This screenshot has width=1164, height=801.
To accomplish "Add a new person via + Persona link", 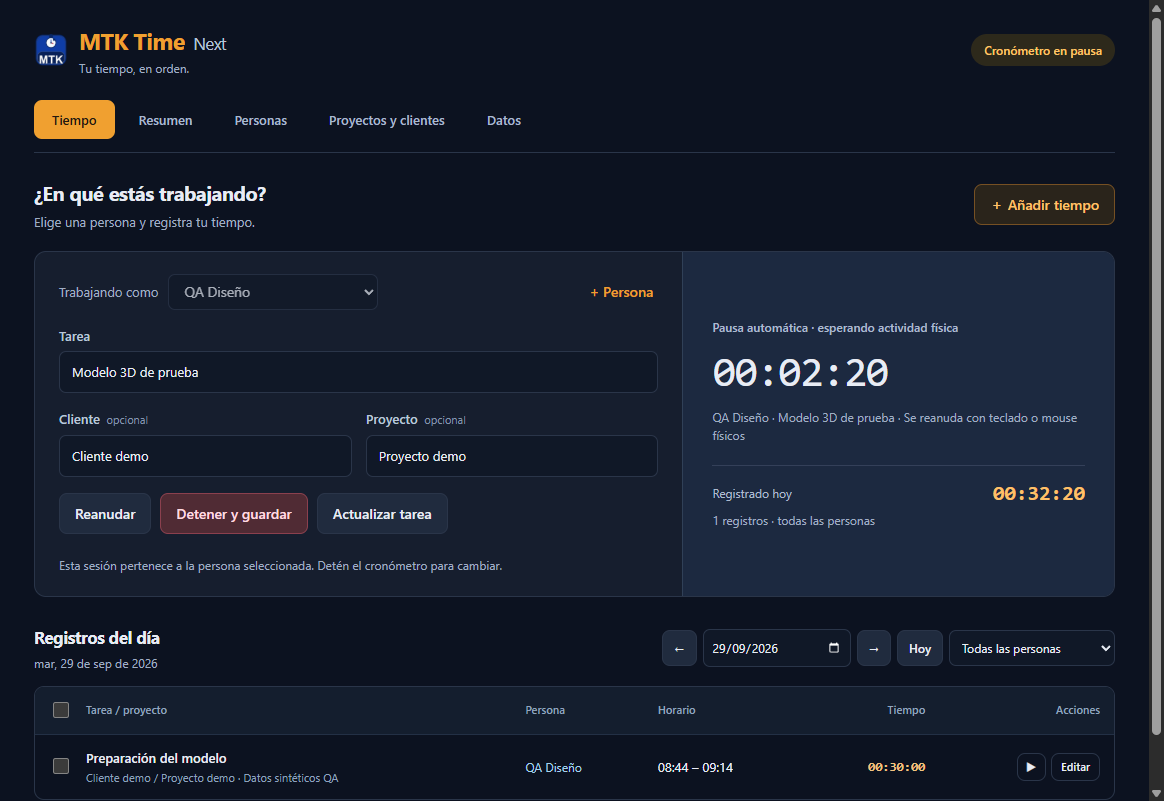I will point(622,292).
